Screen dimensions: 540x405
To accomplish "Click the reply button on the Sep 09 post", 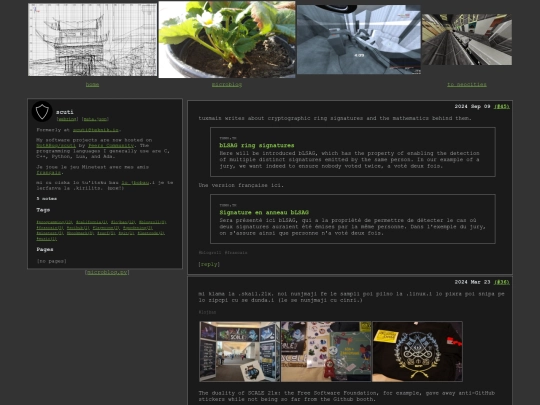I will pyautogui.click(x=209, y=264).
